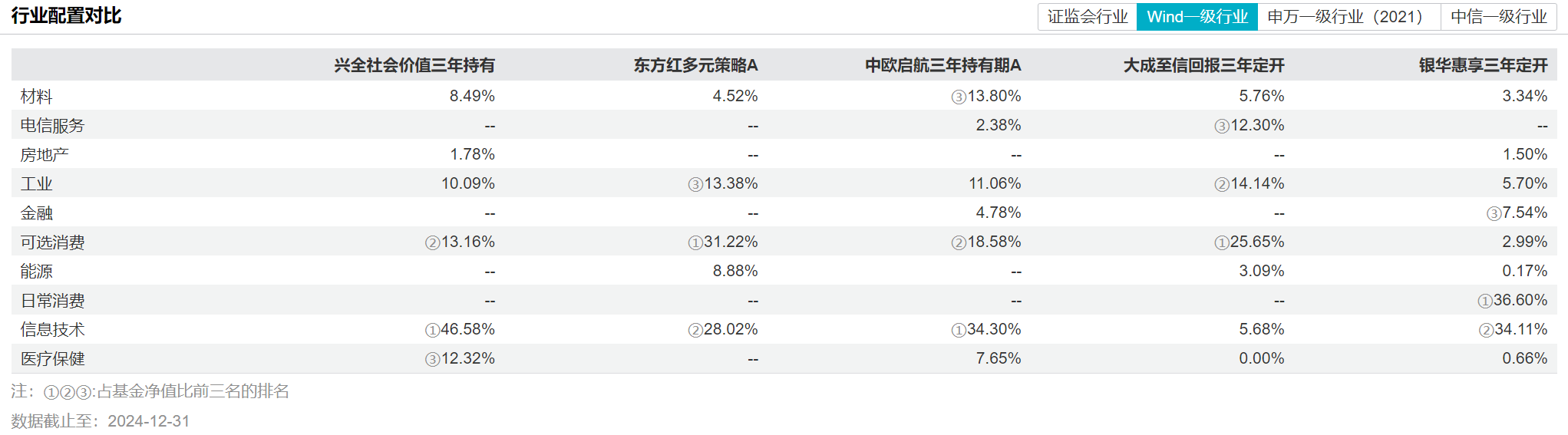Viewport: 1568px width, 435px height.
Task: Click the rank ③ marker beside 12.30%
Action: point(1222,127)
